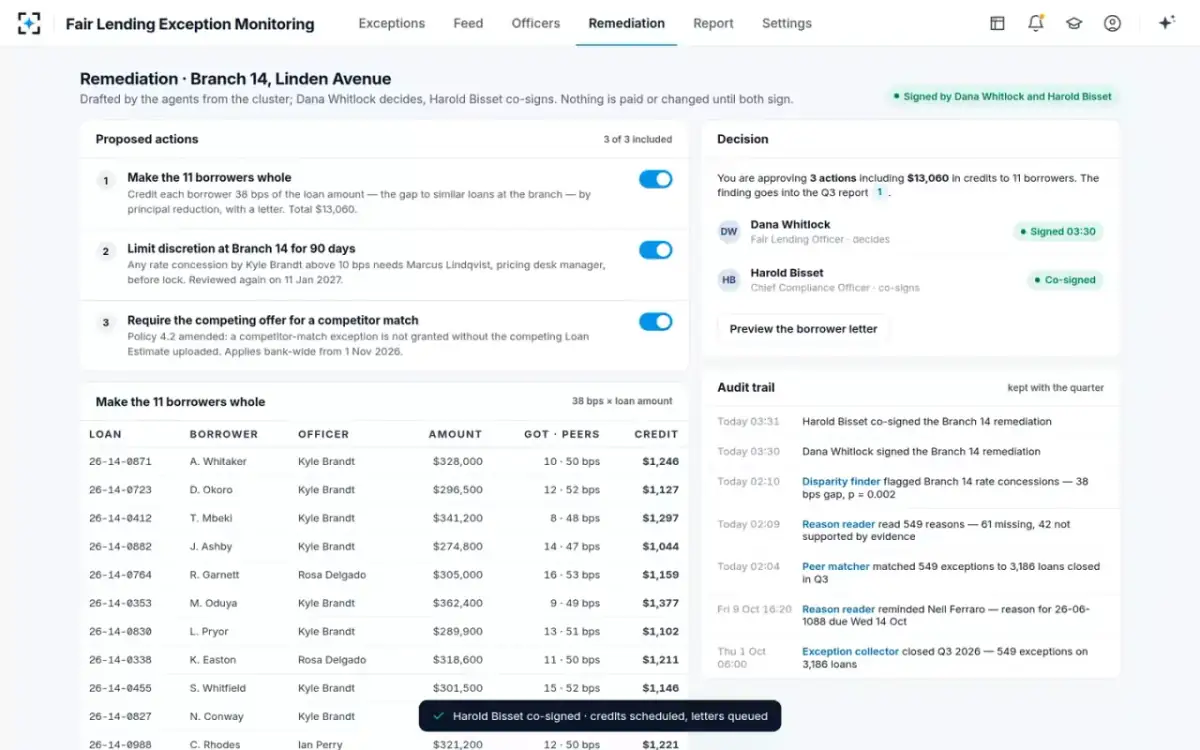
Task: Select the Remediation tab
Action: click(627, 23)
